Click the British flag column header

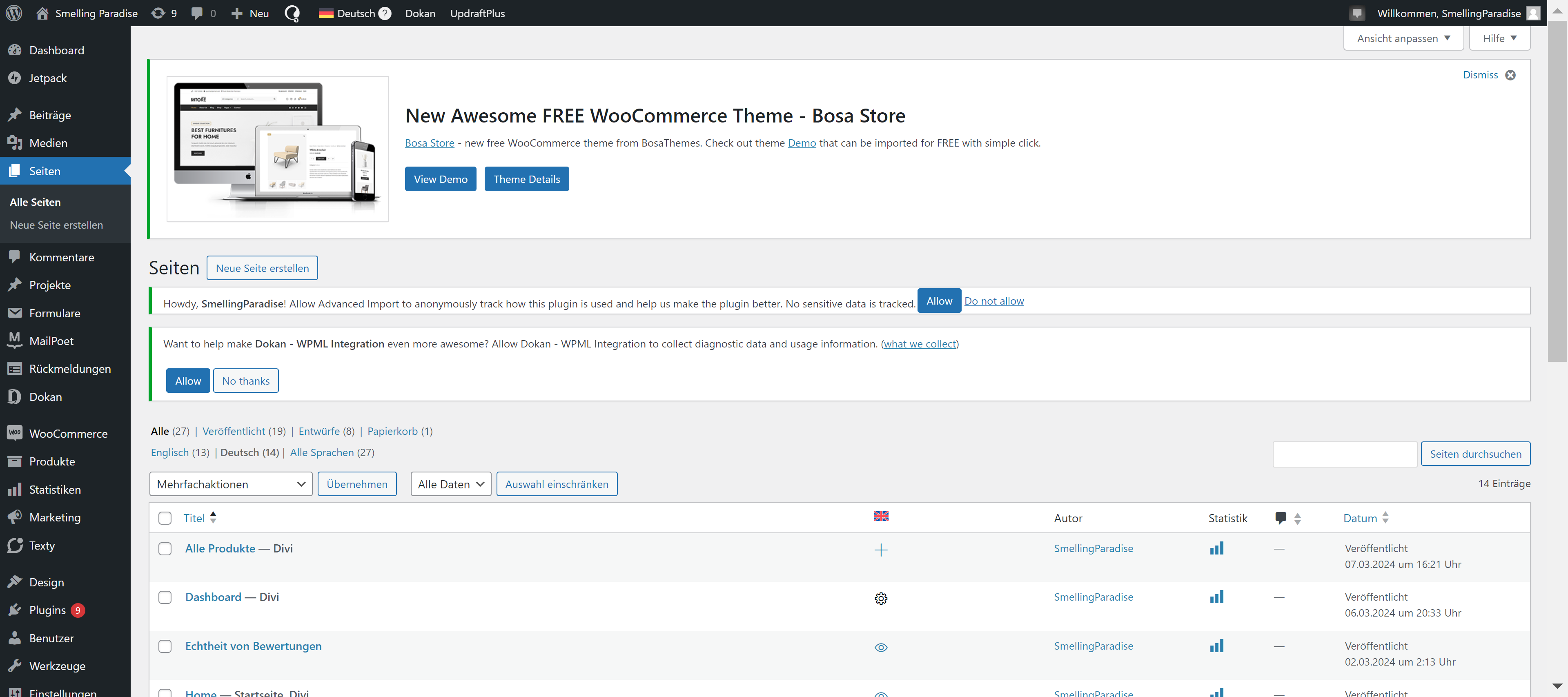pos(881,516)
